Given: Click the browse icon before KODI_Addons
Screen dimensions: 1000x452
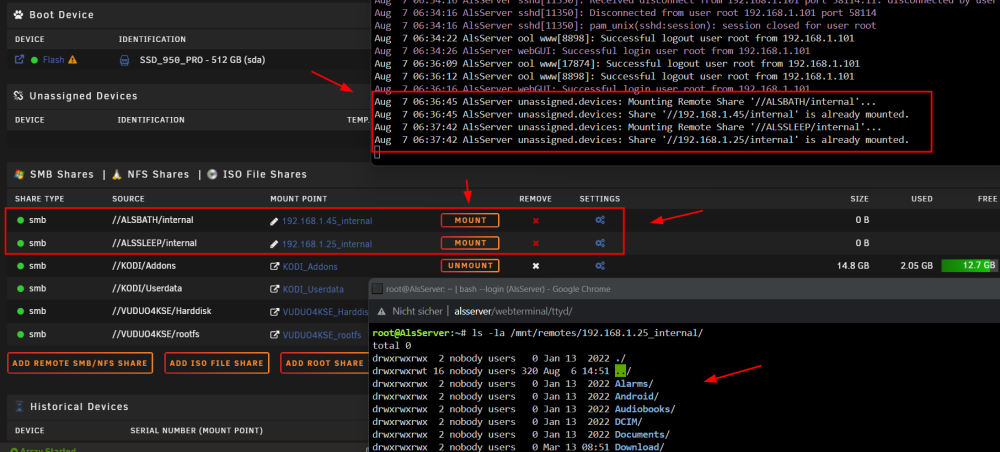Looking at the screenshot, I should [x=275, y=266].
